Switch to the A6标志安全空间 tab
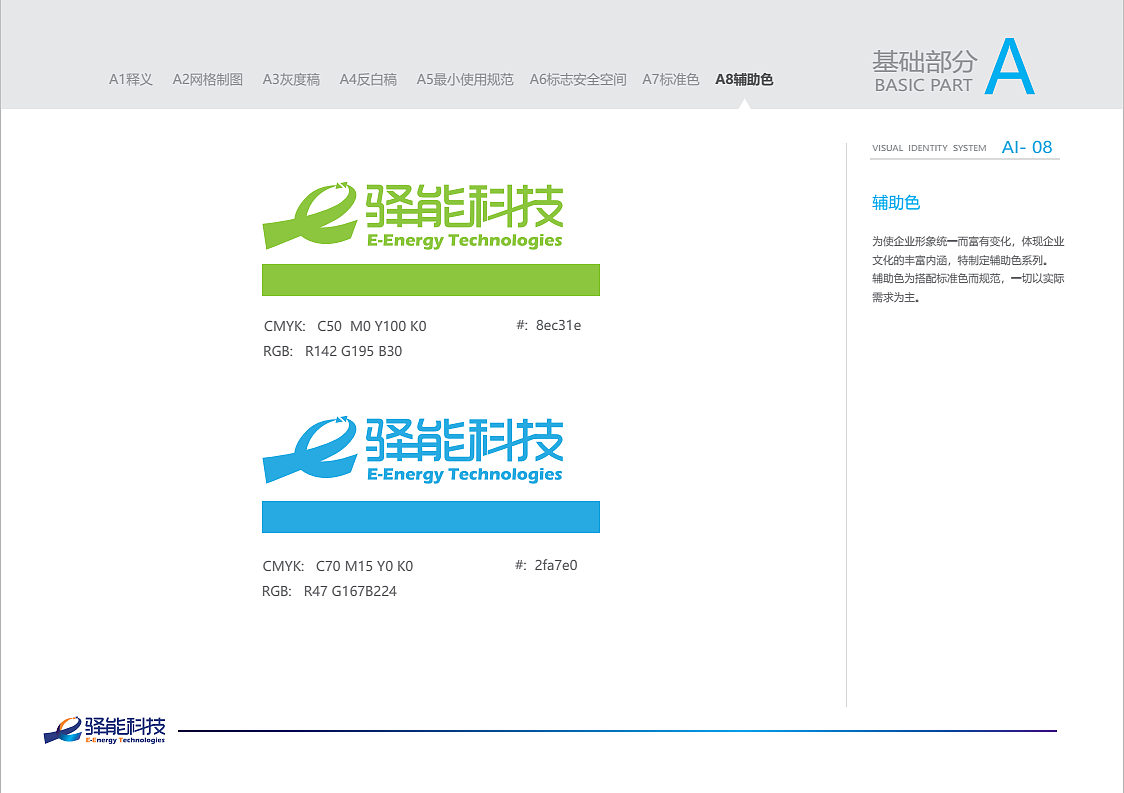 click(x=578, y=80)
